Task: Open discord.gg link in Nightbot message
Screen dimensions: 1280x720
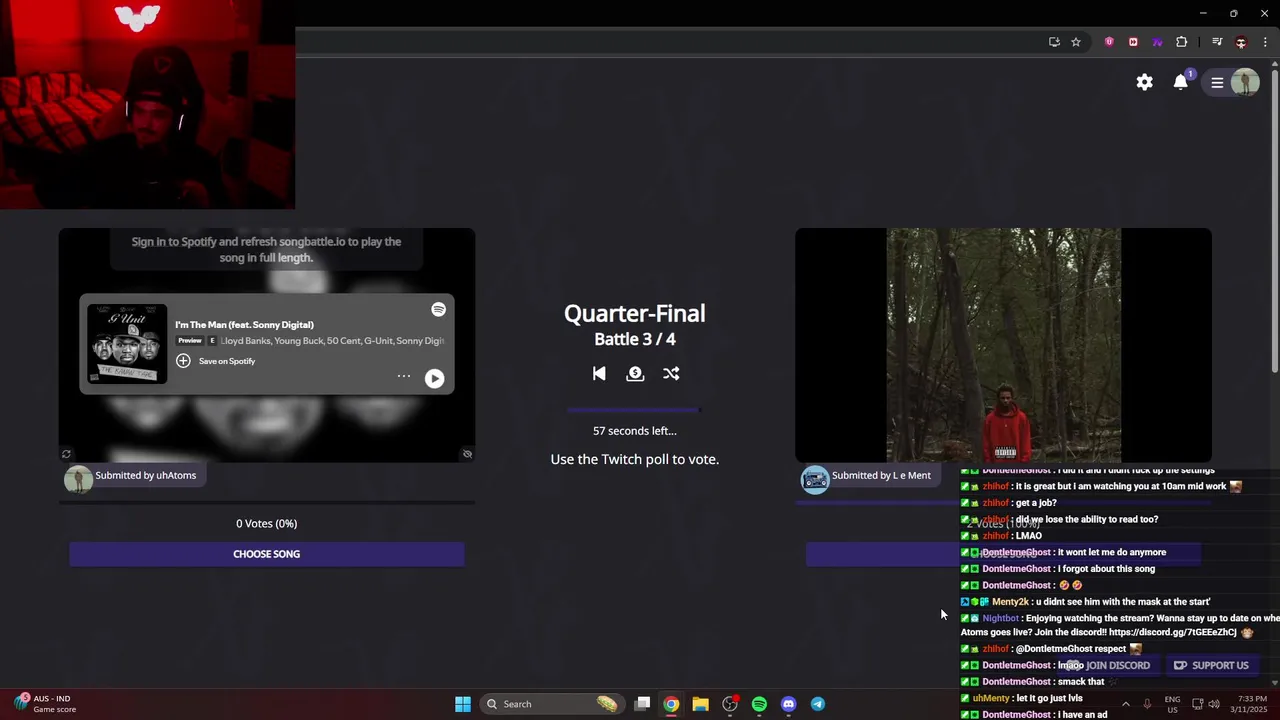Action: 1173,632
